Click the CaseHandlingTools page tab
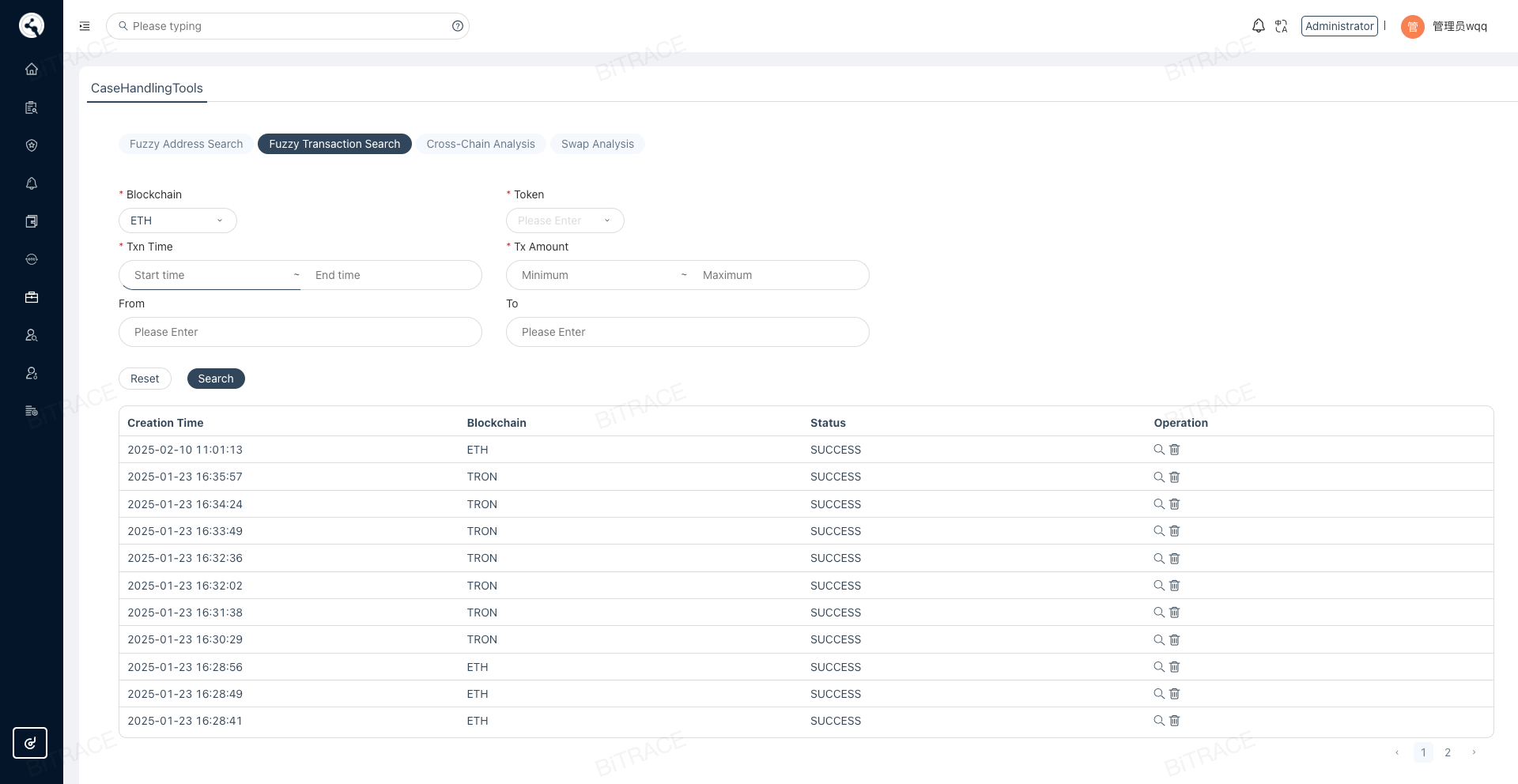1518x784 pixels. point(147,88)
